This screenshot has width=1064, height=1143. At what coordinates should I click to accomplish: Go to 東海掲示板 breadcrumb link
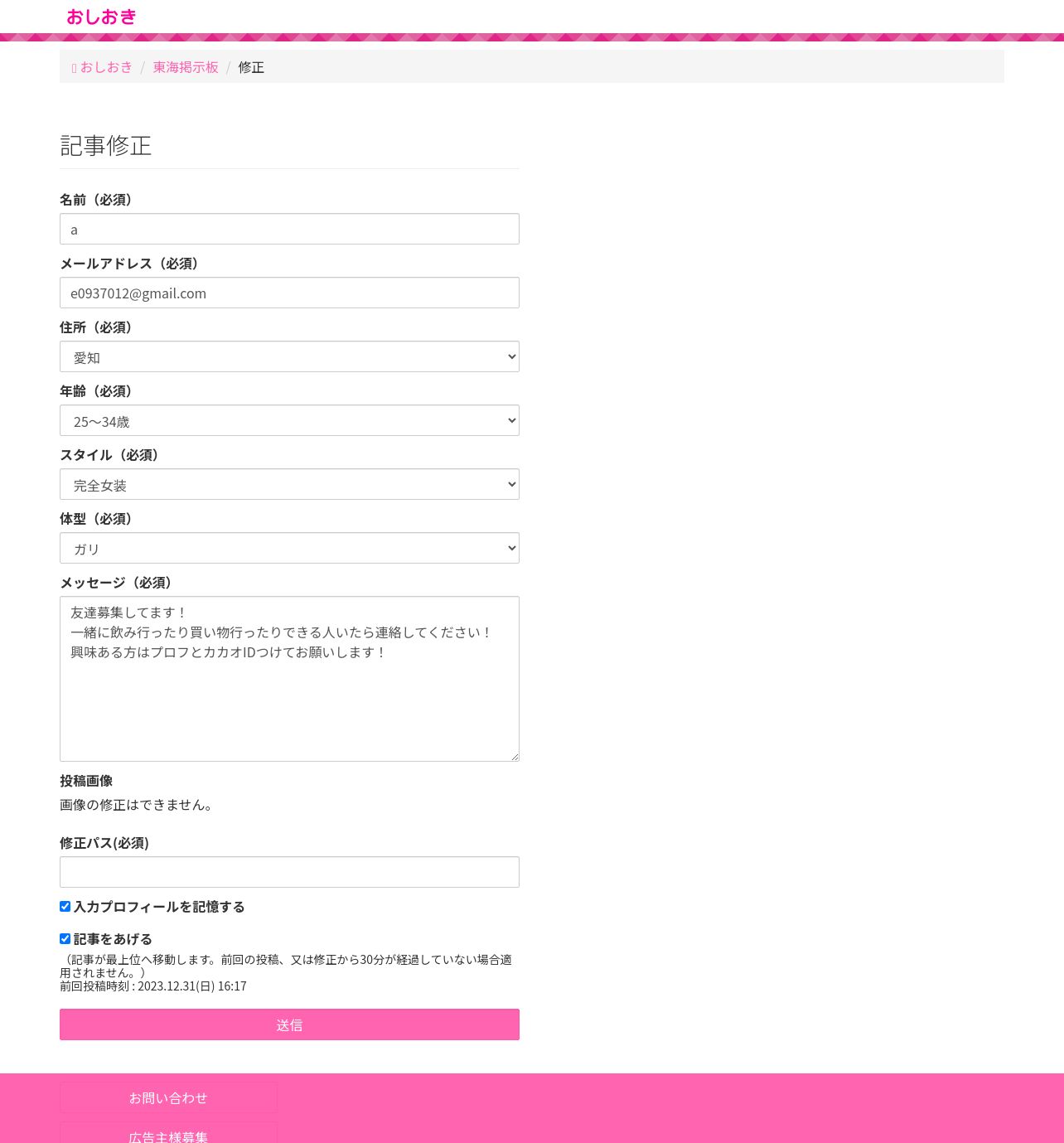pyautogui.click(x=186, y=67)
